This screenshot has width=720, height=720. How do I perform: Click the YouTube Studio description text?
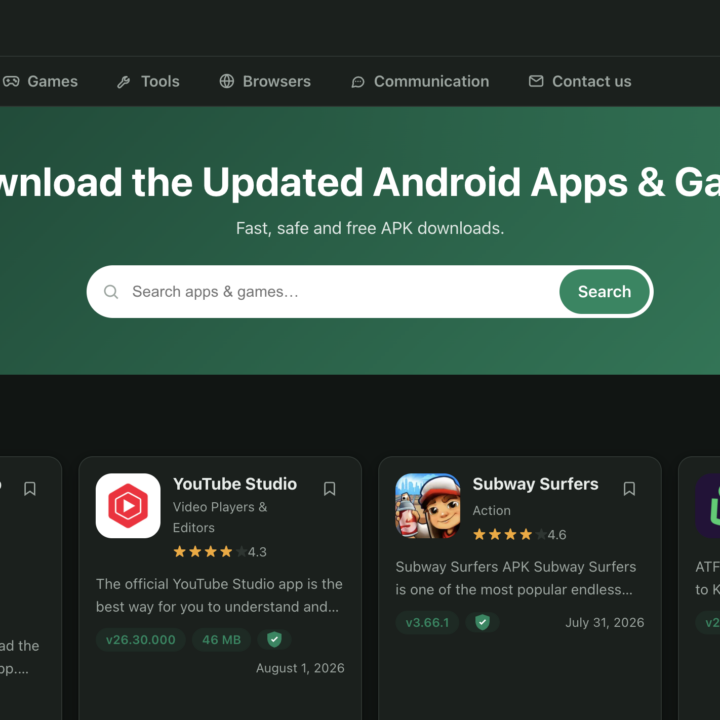coord(219,596)
